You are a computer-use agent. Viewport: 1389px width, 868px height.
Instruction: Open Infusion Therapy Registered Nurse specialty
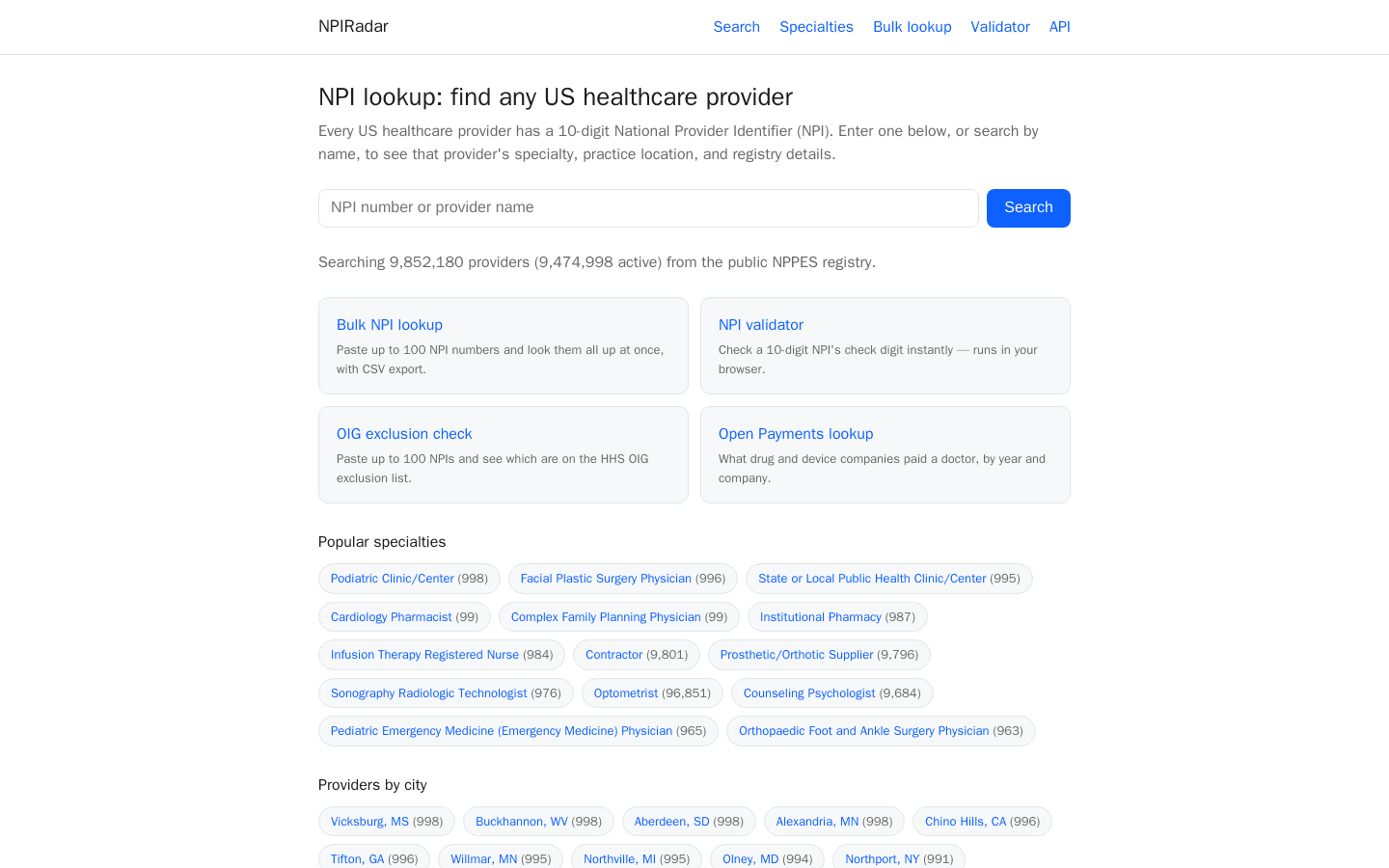[x=442, y=655]
